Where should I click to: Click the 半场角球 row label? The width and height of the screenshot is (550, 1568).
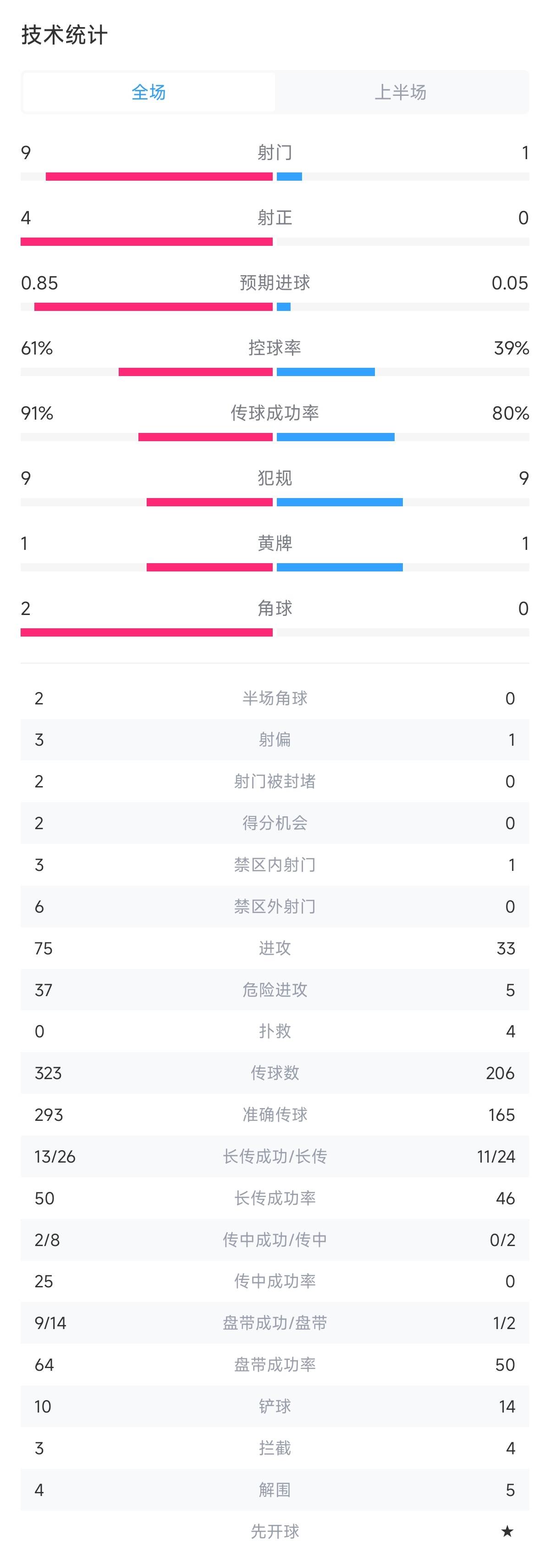[275, 698]
